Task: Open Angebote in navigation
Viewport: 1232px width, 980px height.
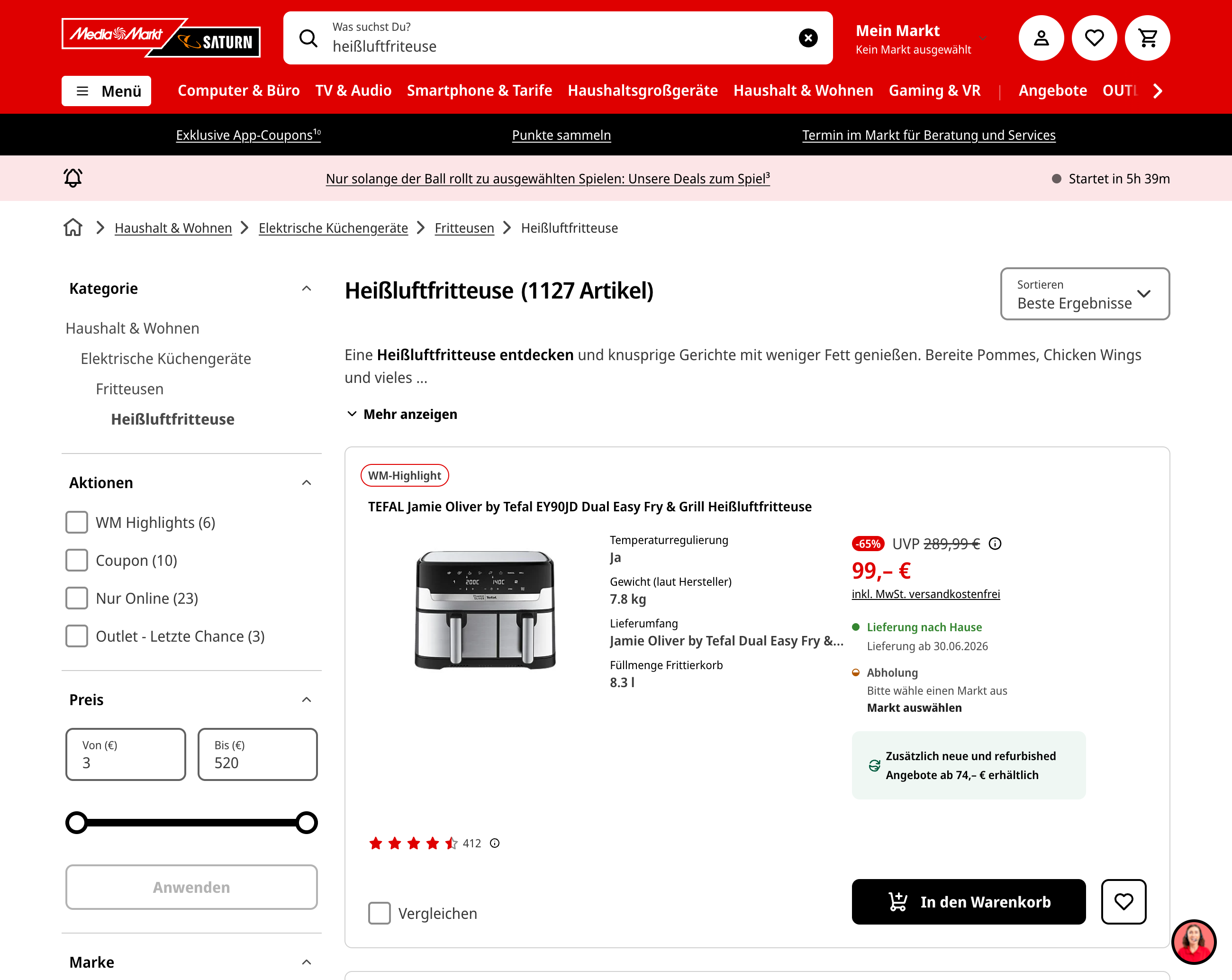Action: point(1052,91)
